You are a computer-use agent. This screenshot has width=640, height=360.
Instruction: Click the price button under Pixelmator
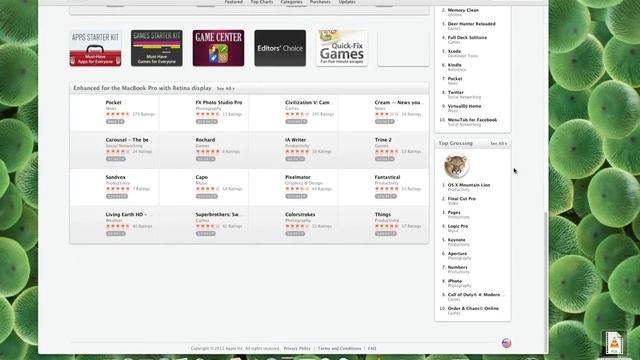click(296, 196)
